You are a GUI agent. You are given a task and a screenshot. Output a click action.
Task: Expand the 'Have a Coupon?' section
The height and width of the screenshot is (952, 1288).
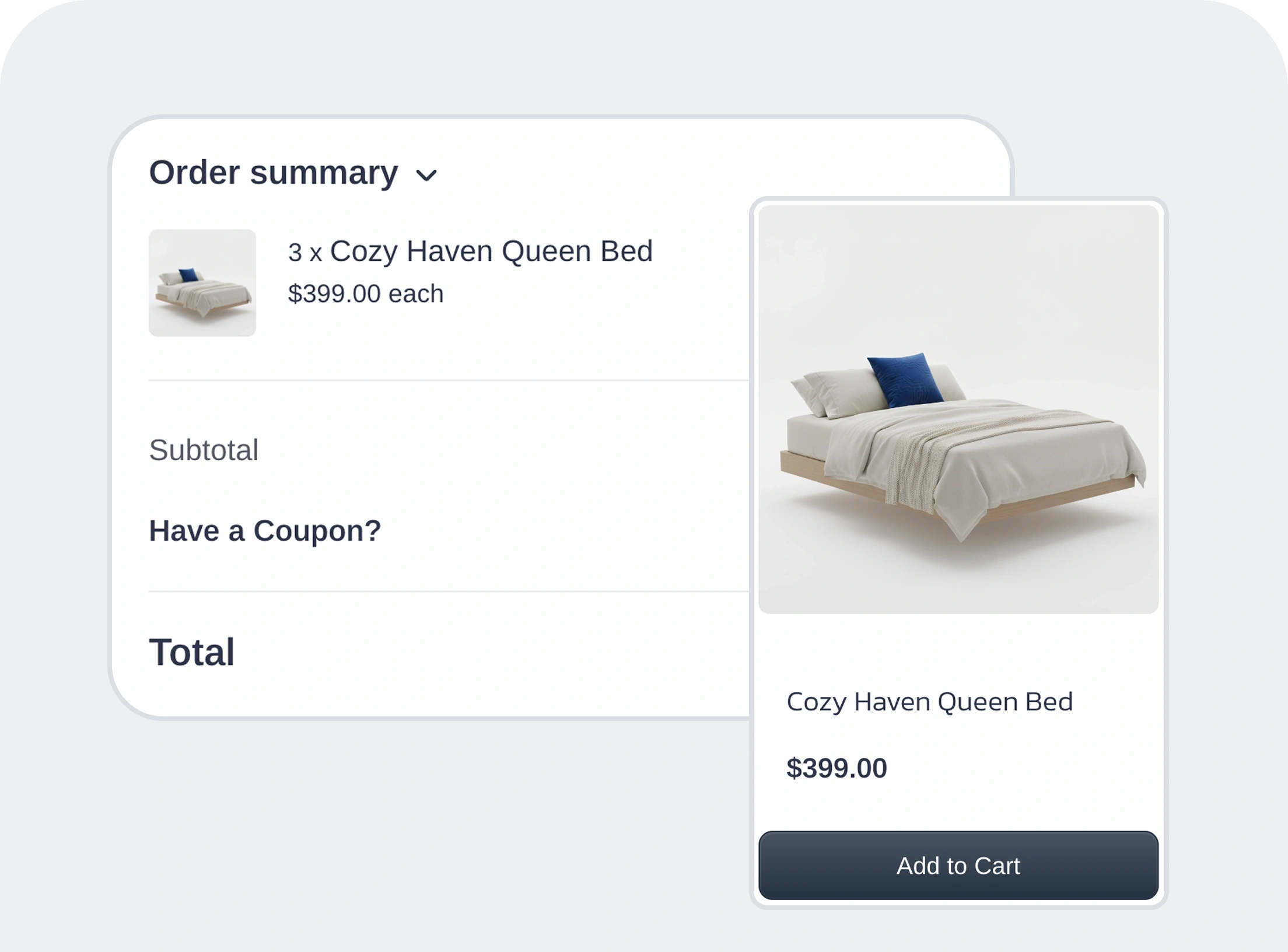pyautogui.click(x=265, y=531)
